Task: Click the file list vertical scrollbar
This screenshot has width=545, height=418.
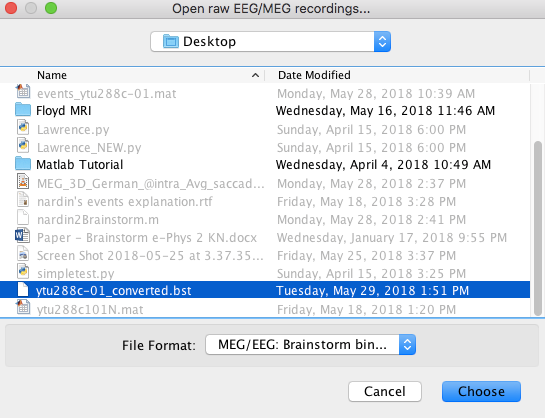Action: tap(537, 228)
